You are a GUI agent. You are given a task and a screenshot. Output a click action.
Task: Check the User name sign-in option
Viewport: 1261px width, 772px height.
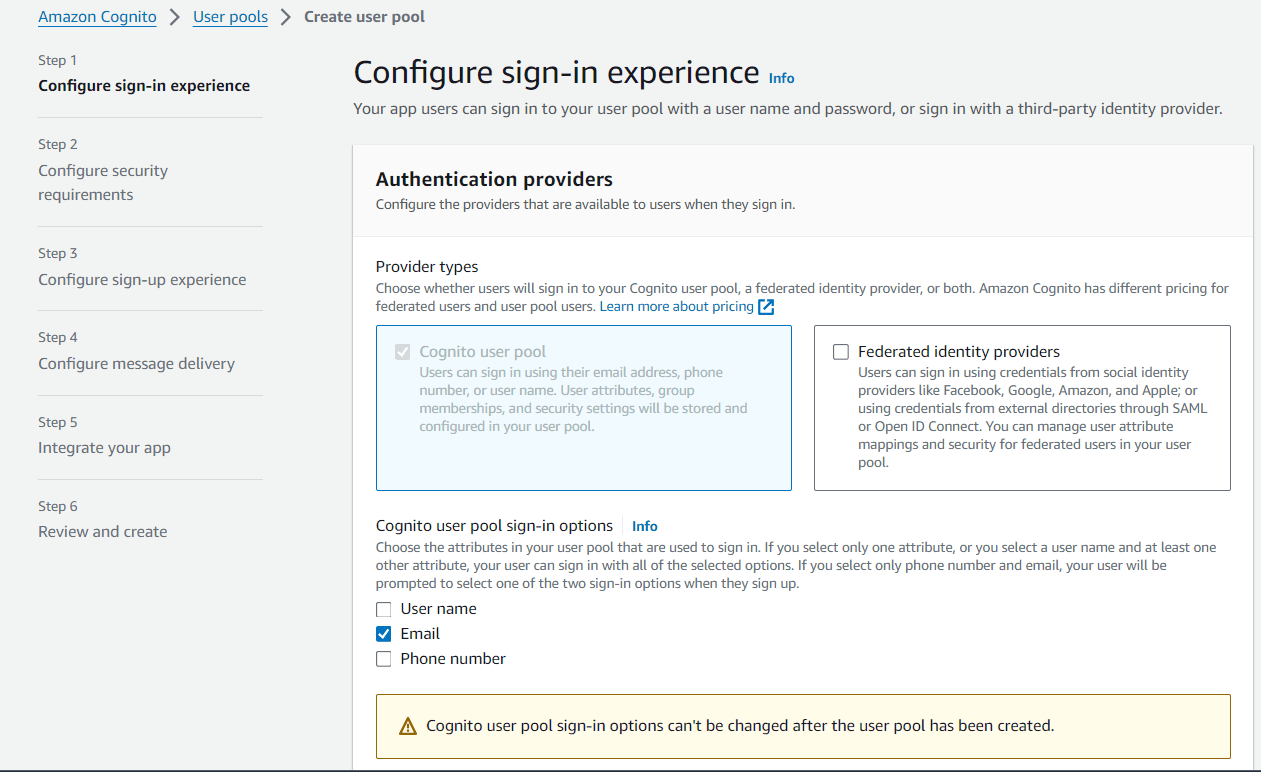(x=384, y=609)
